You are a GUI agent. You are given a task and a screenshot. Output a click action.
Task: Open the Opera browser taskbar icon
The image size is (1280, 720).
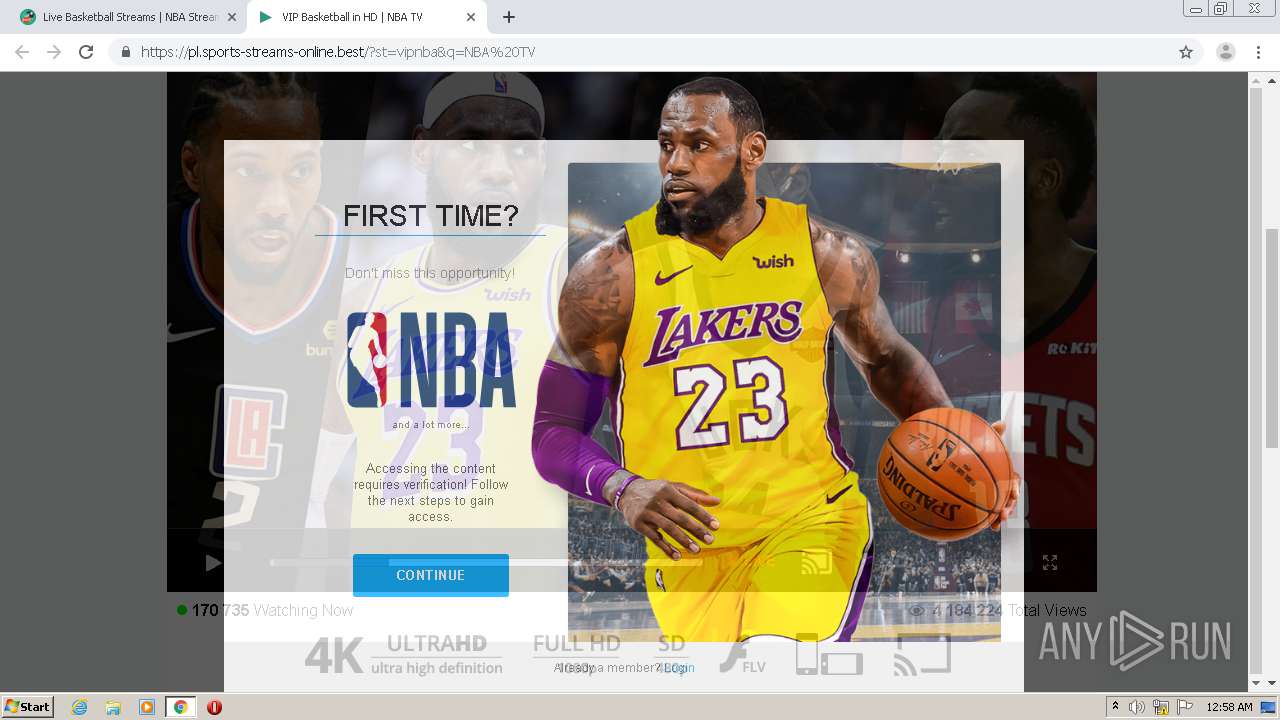click(x=214, y=707)
